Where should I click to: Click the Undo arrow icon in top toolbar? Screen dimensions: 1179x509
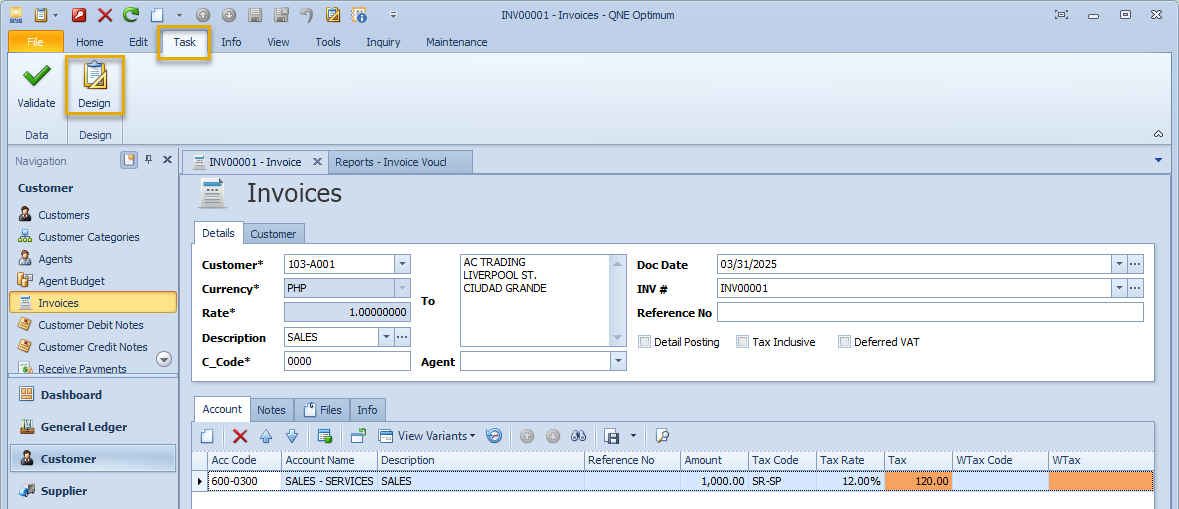click(307, 14)
